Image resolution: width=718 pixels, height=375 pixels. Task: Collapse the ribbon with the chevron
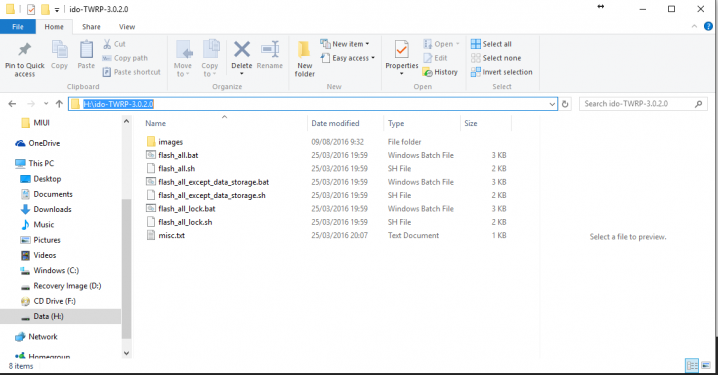tap(694, 27)
